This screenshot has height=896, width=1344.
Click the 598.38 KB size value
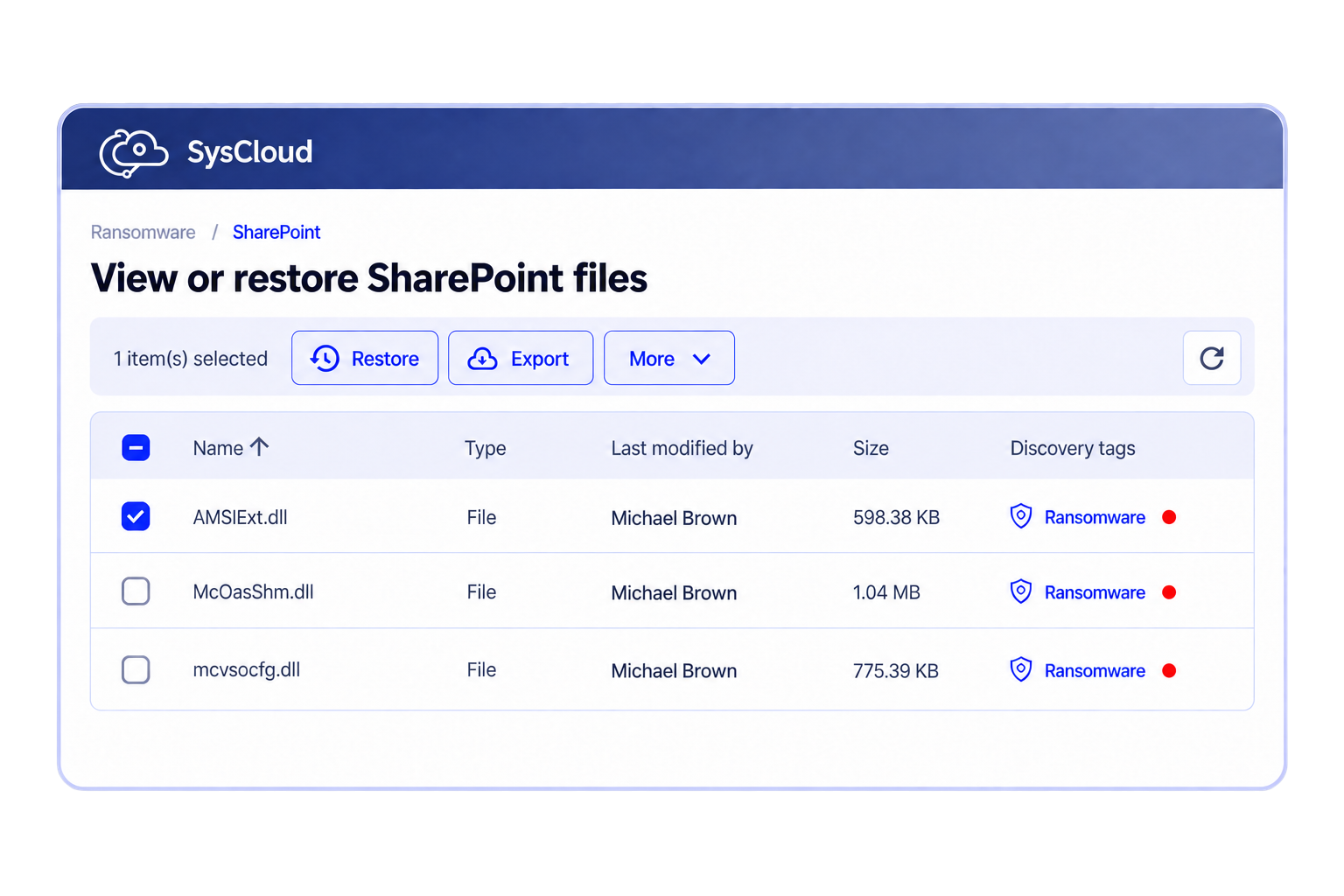(896, 517)
